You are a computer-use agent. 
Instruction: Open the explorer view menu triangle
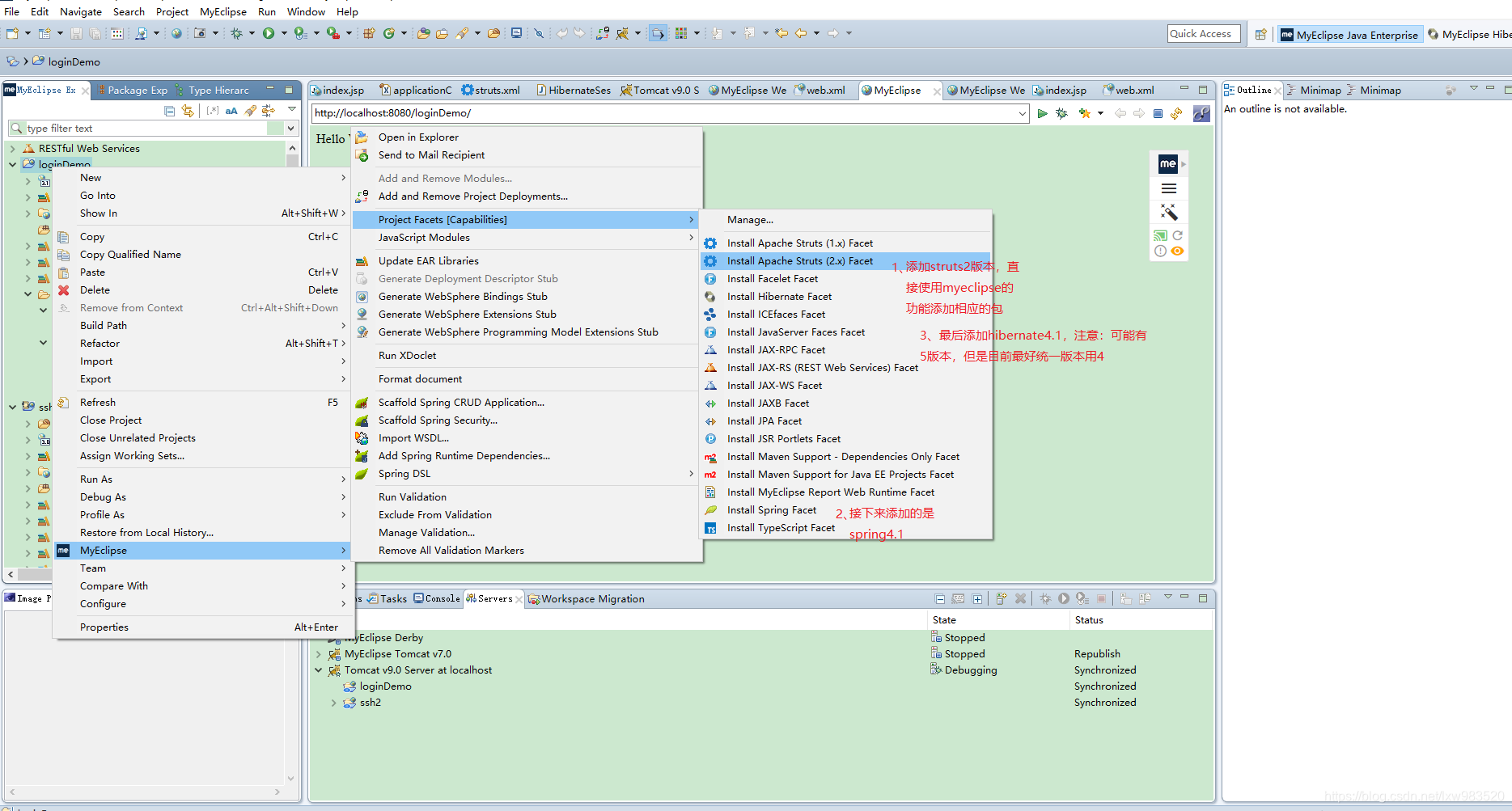pyautogui.click(x=291, y=108)
